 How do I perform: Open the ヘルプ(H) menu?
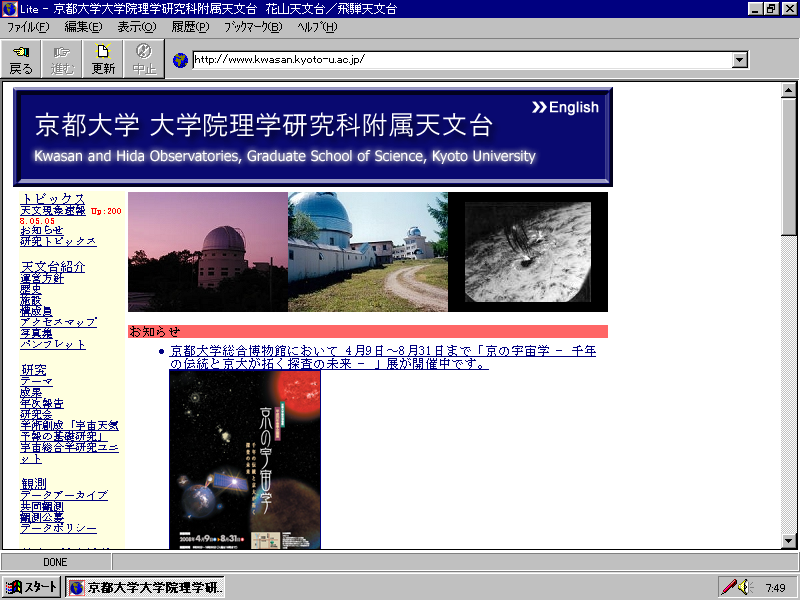[x=317, y=27]
